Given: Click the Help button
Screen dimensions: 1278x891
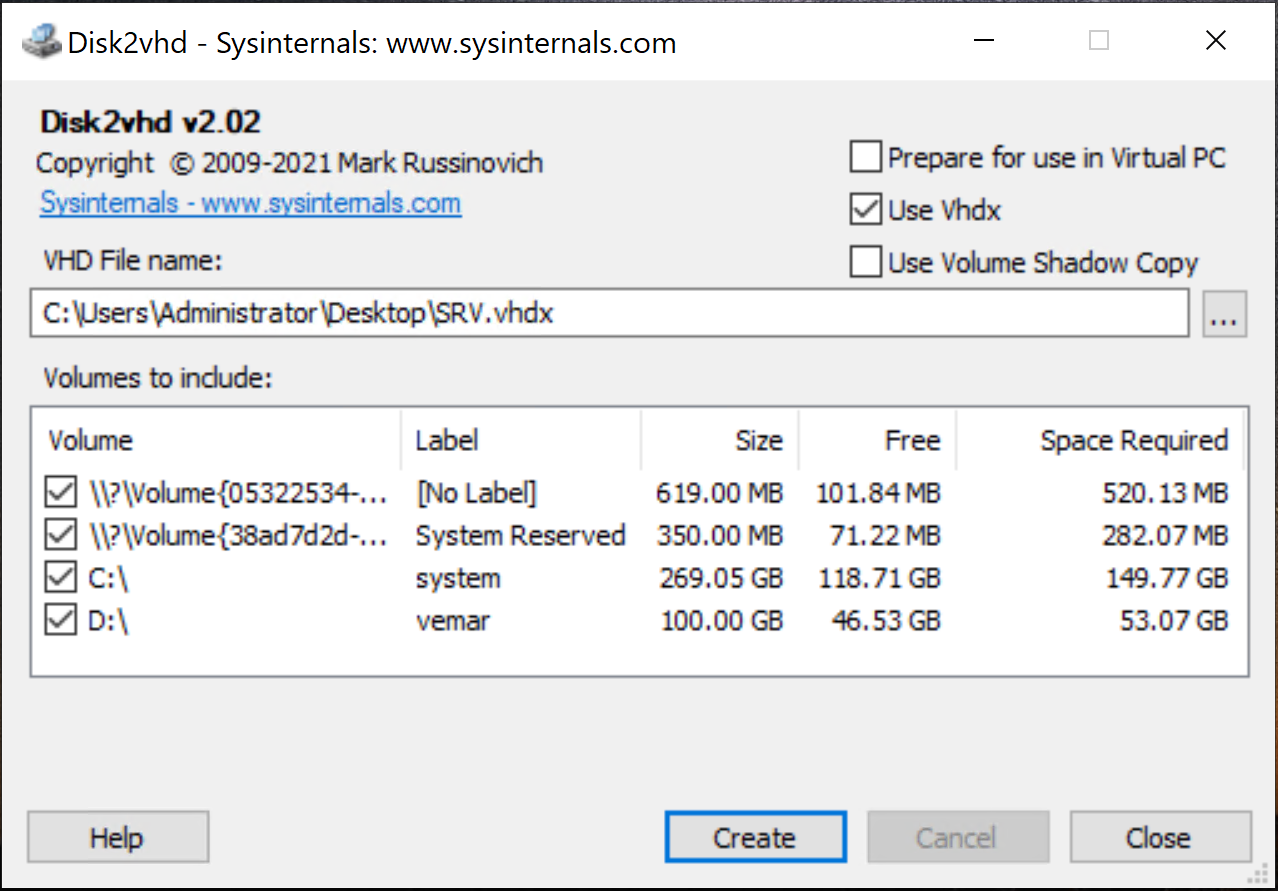Looking at the screenshot, I should (117, 837).
